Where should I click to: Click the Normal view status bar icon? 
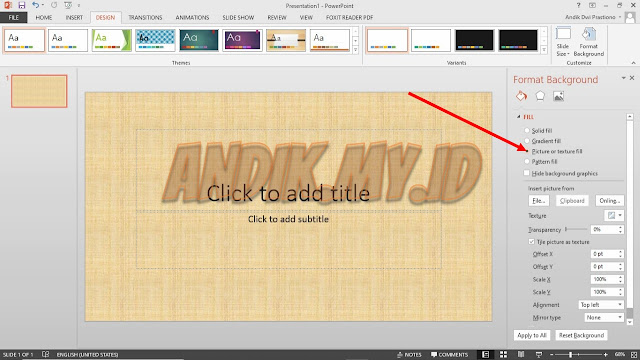(485, 354)
